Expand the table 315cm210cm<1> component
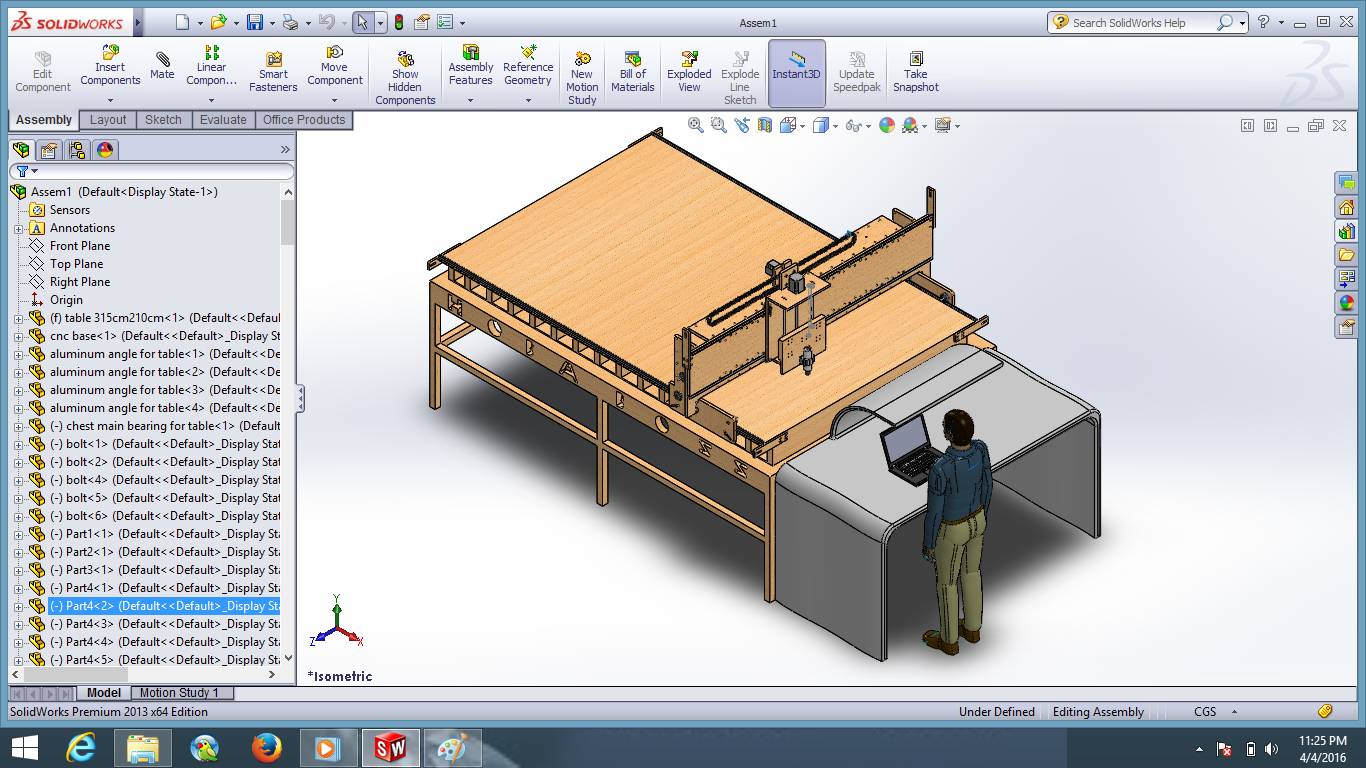The width and height of the screenshot is (1366, 768). pos(18,318)
